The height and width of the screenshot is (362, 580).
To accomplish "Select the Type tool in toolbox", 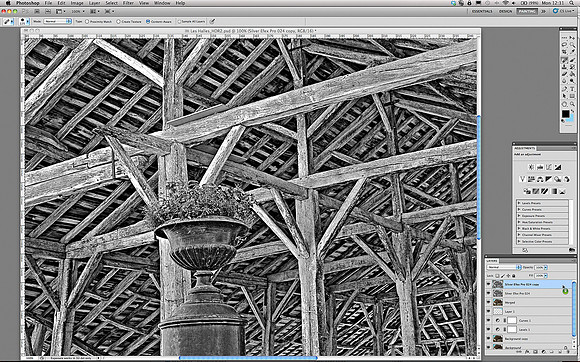I will point(572,90).
